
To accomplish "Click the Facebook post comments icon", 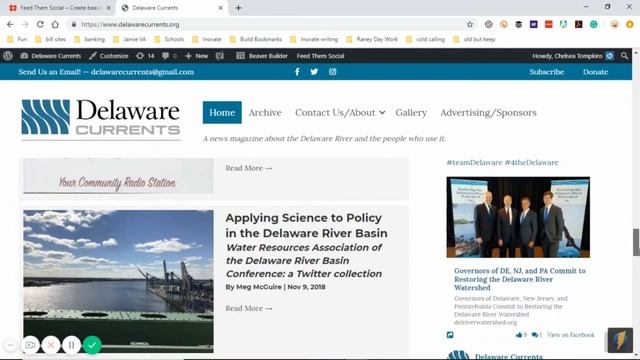I will [535, 335].
